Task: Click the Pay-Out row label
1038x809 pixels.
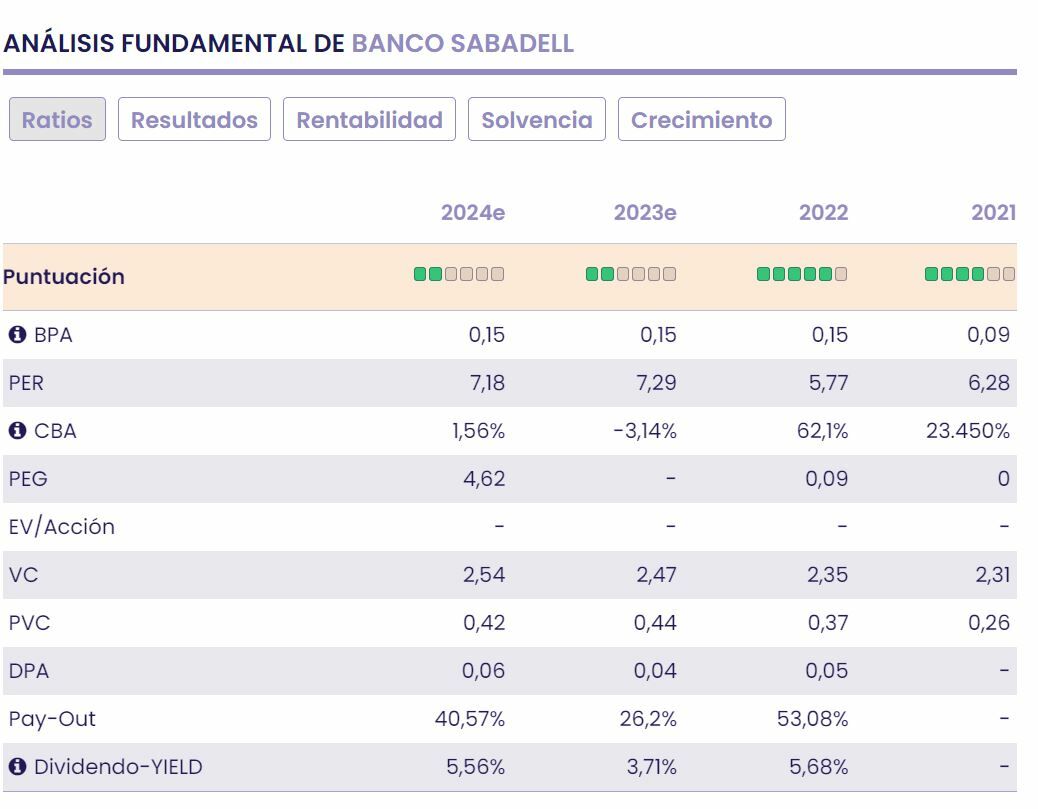Action: click(52, 719)
